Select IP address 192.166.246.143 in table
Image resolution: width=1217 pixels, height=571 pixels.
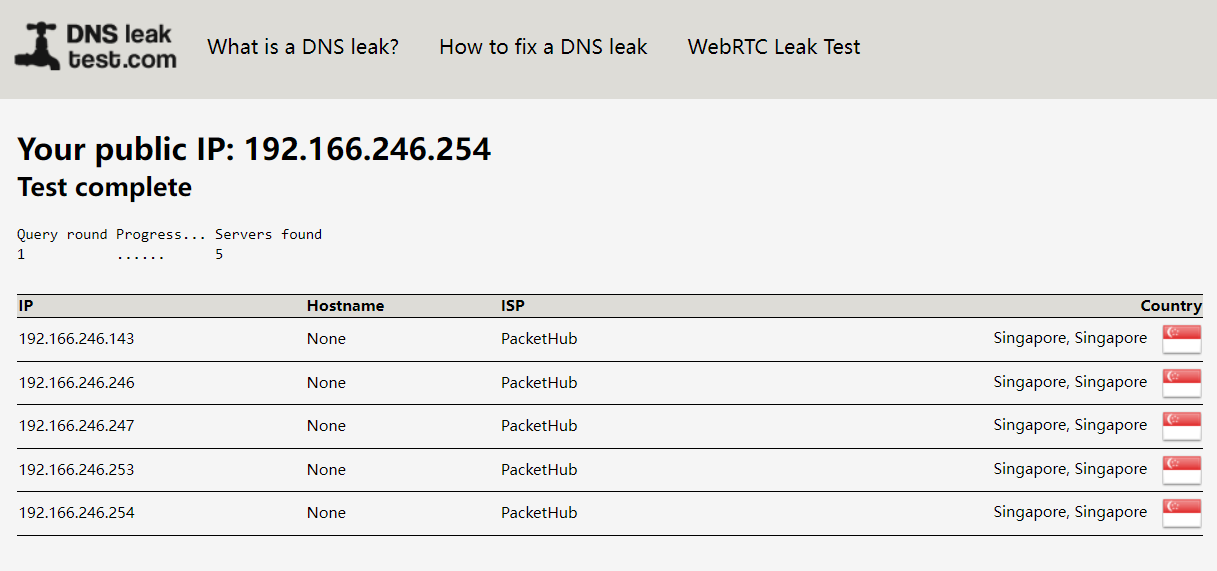click(76, 339)
